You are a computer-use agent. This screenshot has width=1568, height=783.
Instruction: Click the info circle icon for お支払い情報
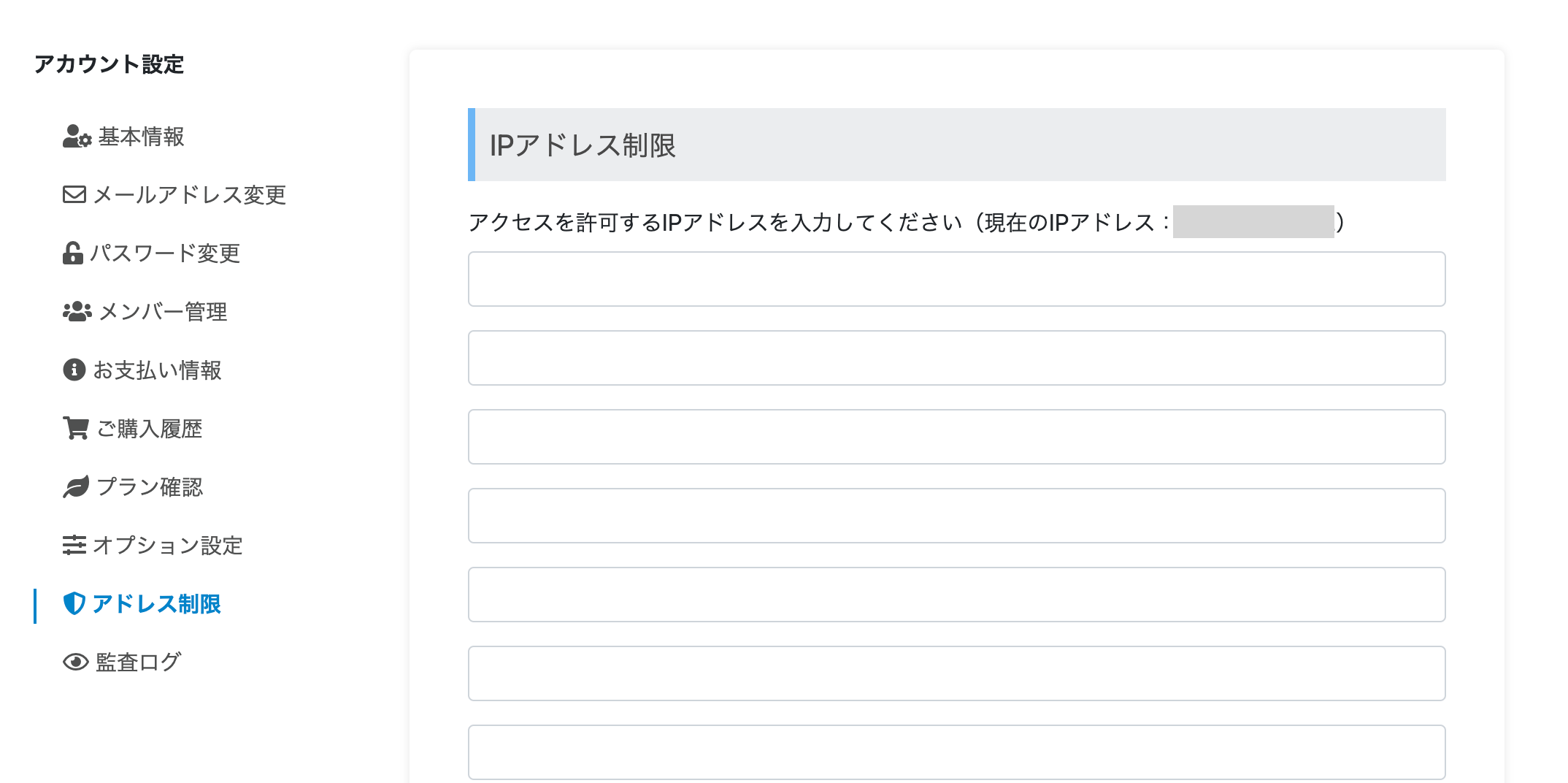(74, 370)
